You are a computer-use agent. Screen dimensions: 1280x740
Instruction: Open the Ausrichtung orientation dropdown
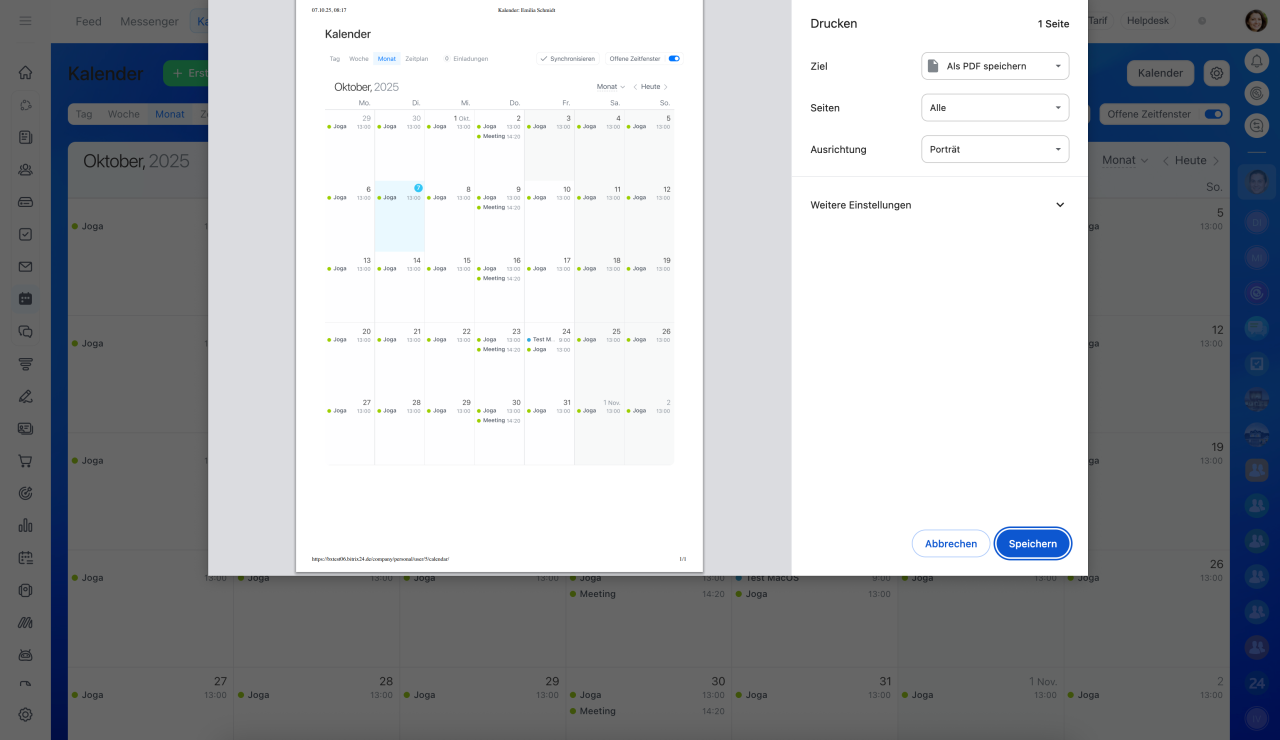click(x=995, y=149)
